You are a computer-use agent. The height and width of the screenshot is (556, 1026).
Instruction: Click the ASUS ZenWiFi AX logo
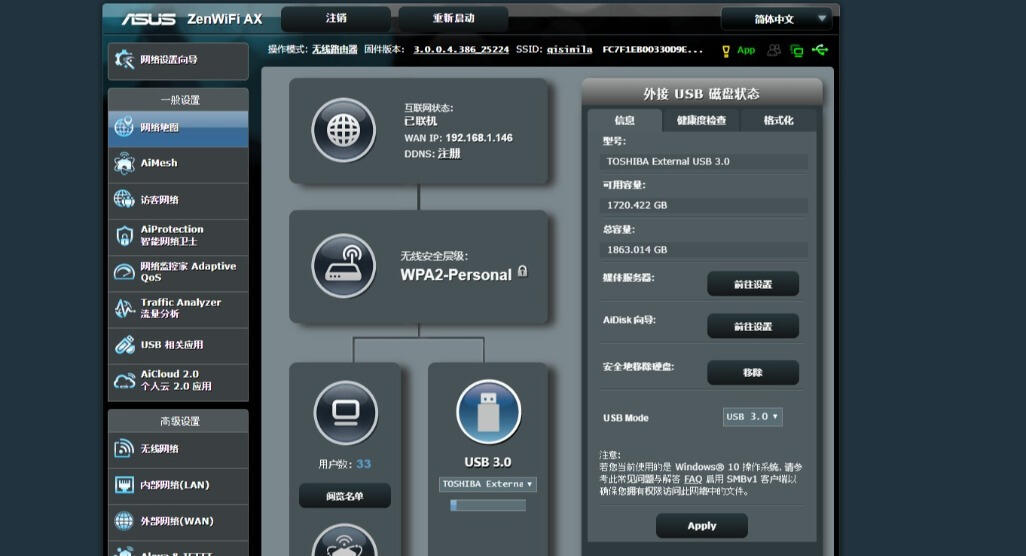pyautogui.click(x=192, y=19)
